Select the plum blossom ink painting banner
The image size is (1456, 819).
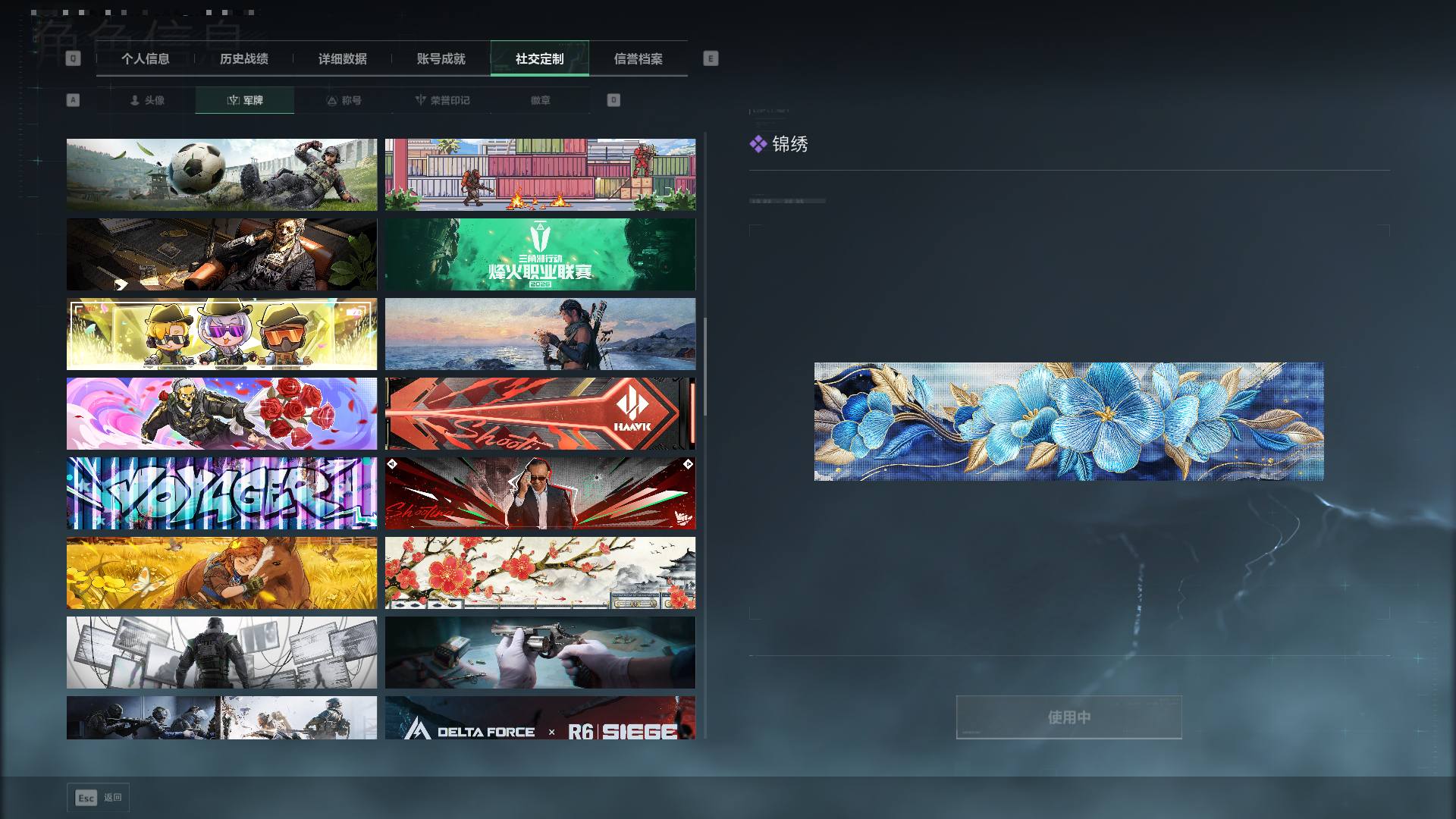(540, 573)
